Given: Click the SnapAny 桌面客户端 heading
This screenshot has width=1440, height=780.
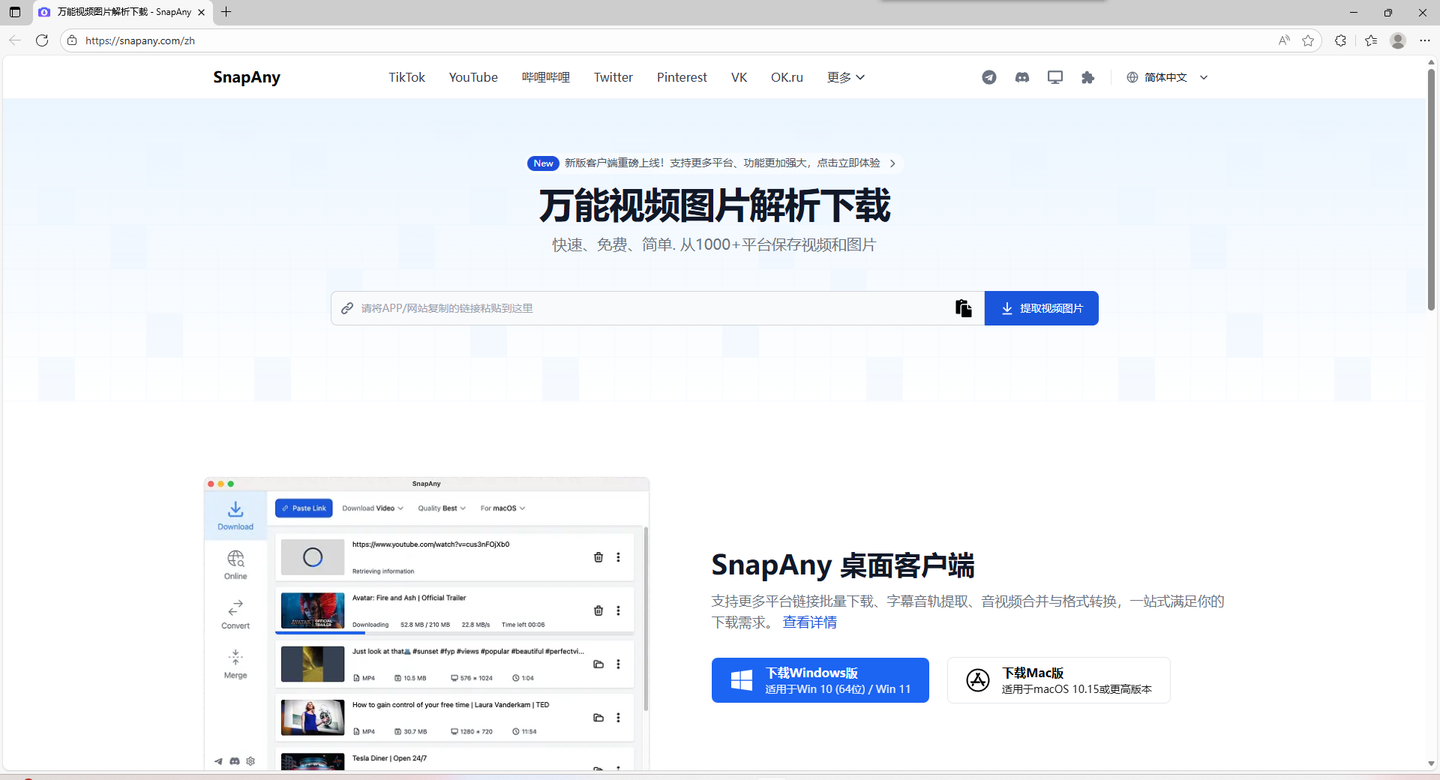Looking at the screenshot, I should 843,565.
